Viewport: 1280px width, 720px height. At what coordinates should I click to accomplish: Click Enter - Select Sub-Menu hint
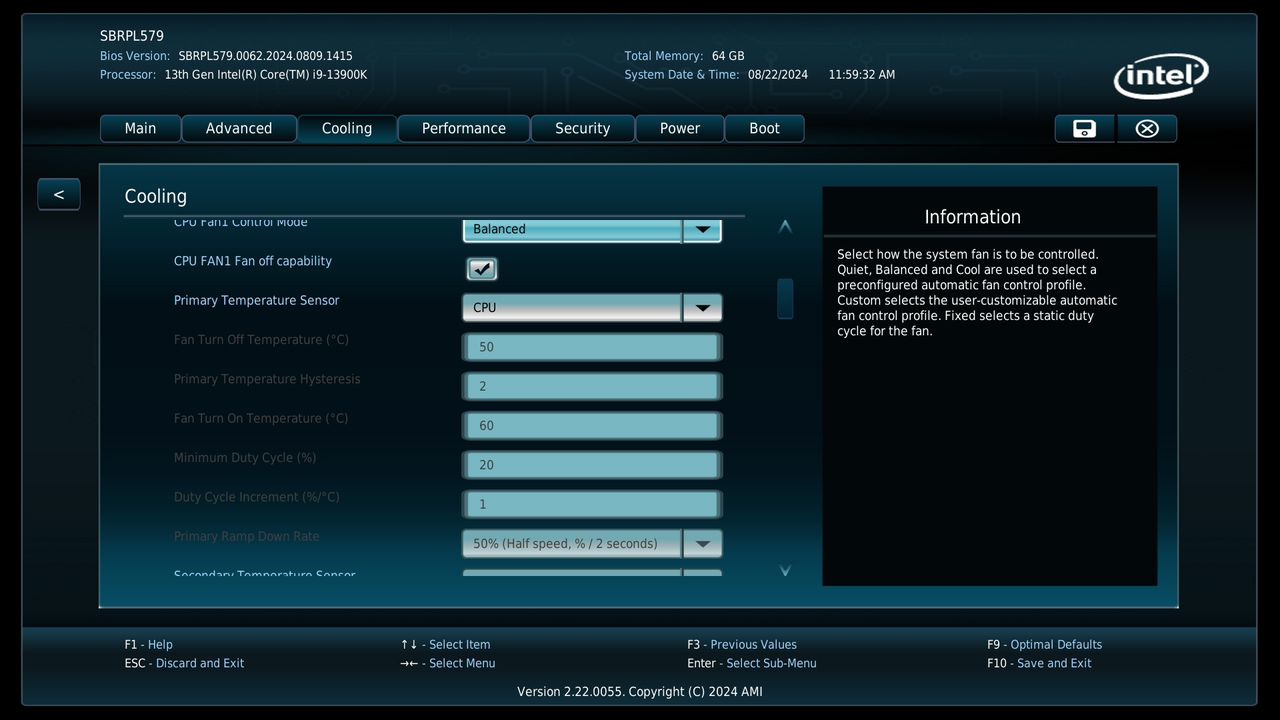pos(752,664)
